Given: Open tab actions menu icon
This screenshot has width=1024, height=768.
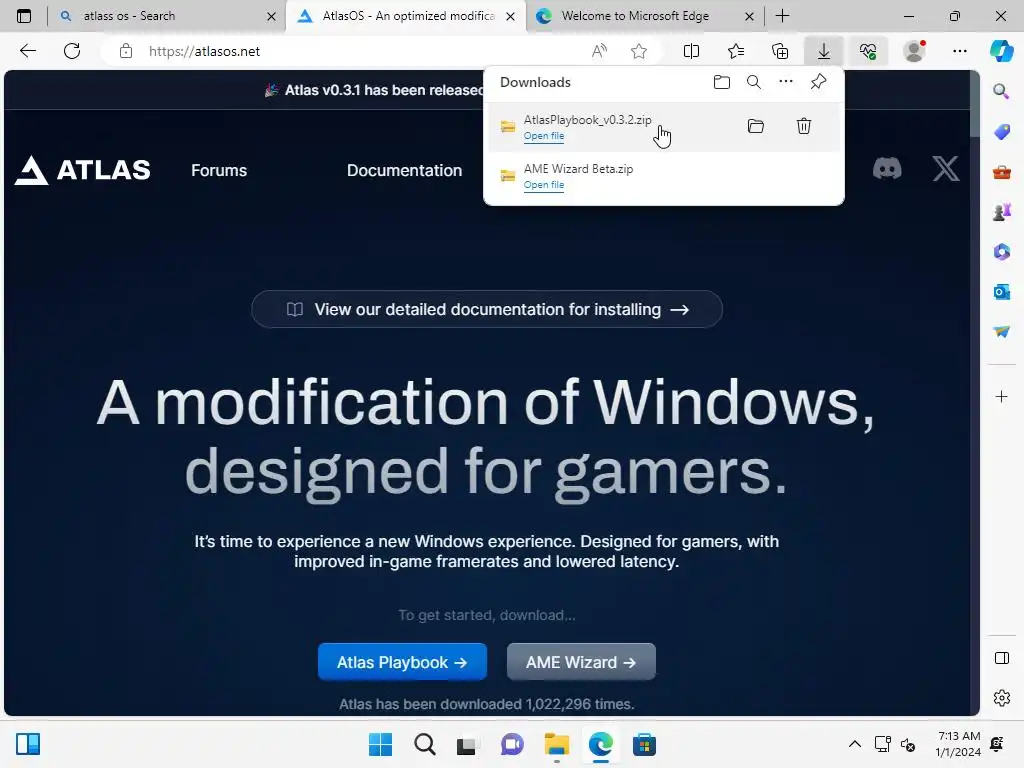Looking at the screenshot, I should click(x=24, y=16).
